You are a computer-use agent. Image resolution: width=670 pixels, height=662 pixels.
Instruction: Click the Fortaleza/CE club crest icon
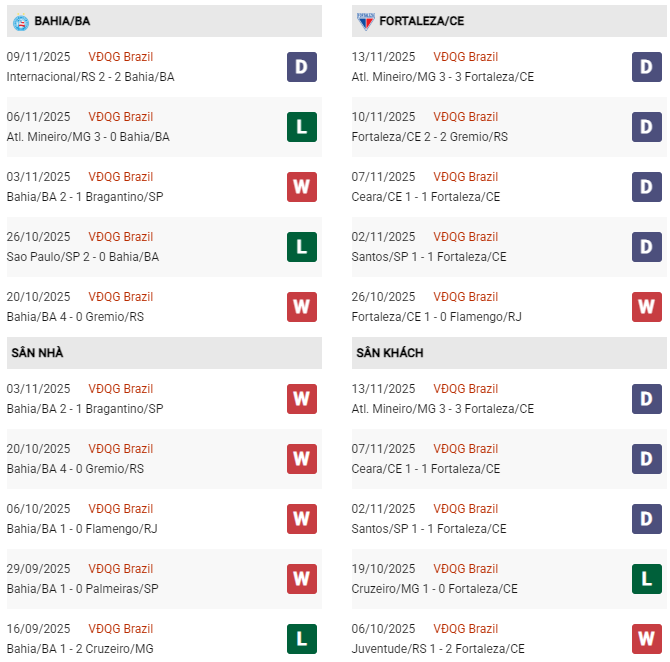tap(365, 21)
